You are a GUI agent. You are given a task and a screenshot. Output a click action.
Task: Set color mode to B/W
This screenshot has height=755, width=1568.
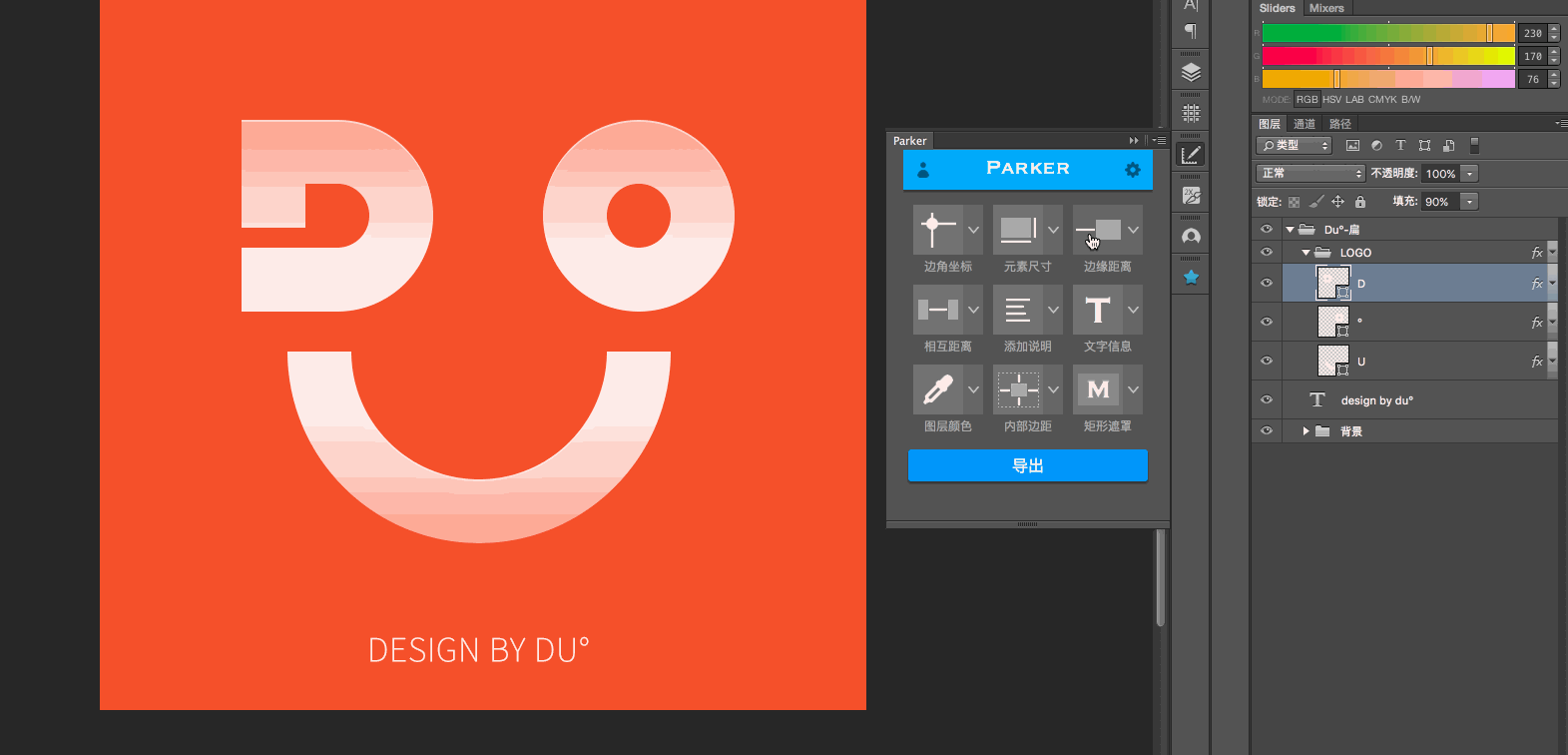click(1410, 100)
